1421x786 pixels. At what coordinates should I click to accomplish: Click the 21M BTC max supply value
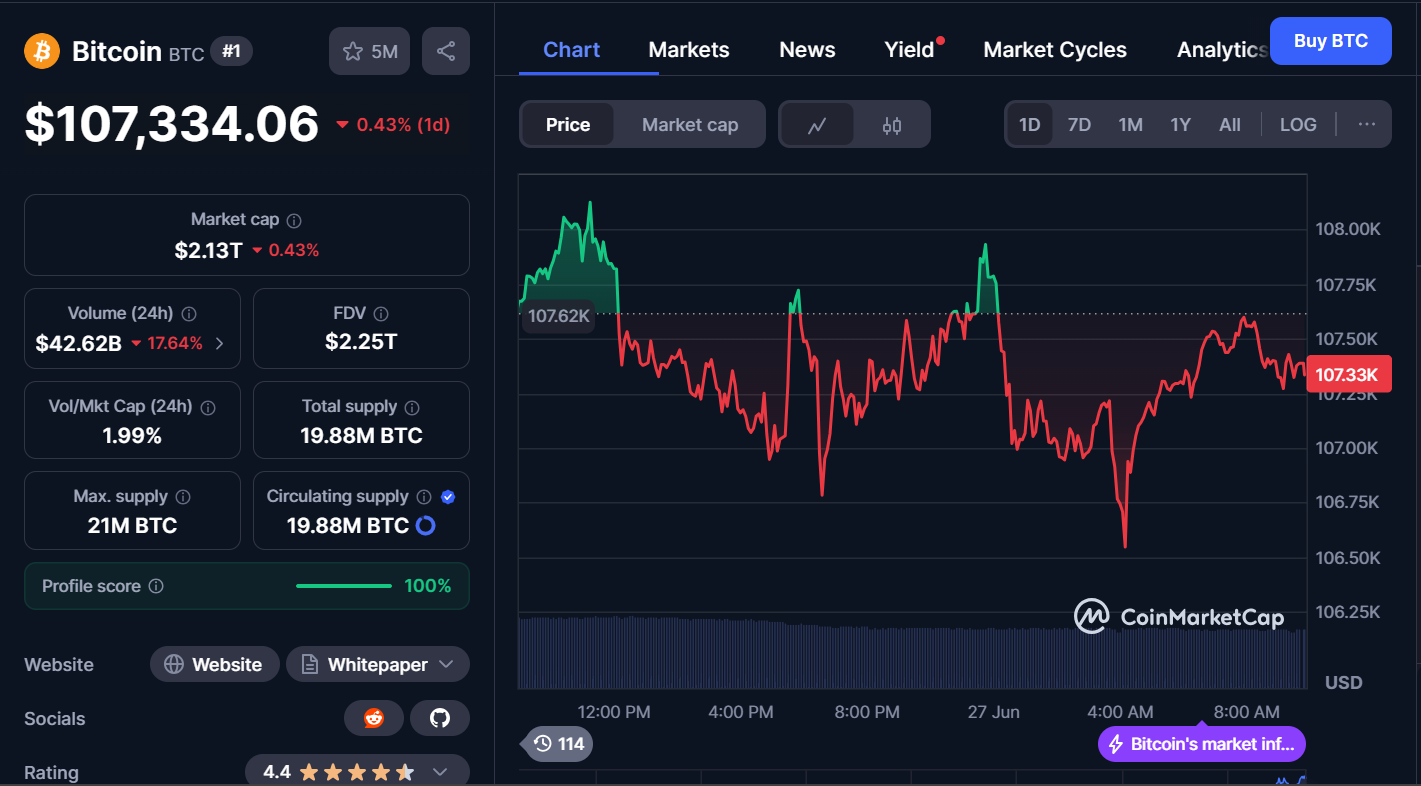(x=132, y=525)
